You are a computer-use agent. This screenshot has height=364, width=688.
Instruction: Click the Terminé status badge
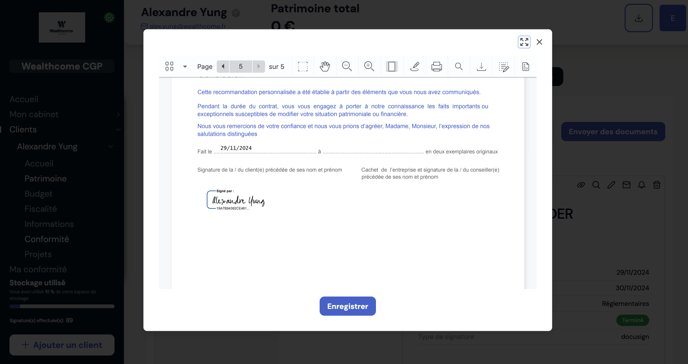[633, 320]
